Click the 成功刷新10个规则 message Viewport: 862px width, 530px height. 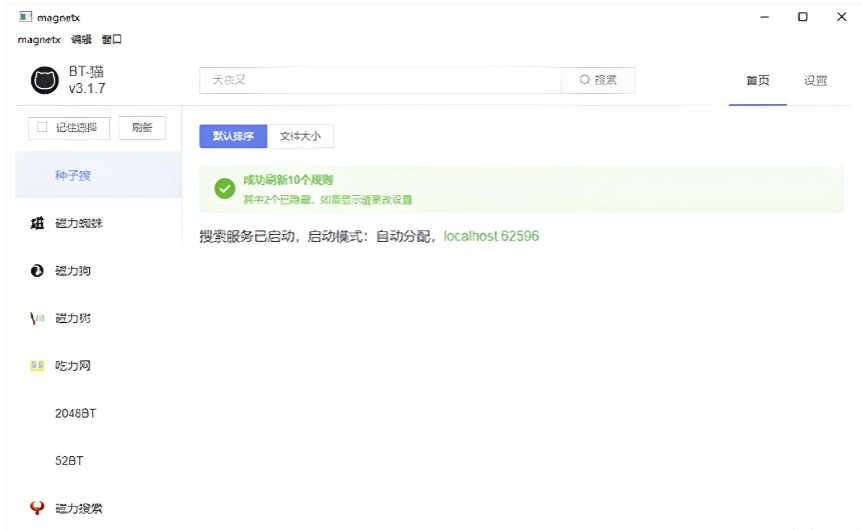pos(288,180)
